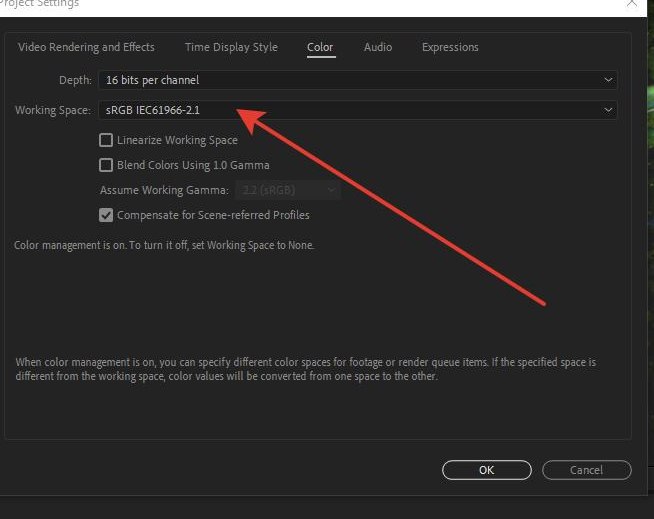Open the Time Display Style tab
The width and height of the screenshot is (654, 519).
tap(231, 47)
